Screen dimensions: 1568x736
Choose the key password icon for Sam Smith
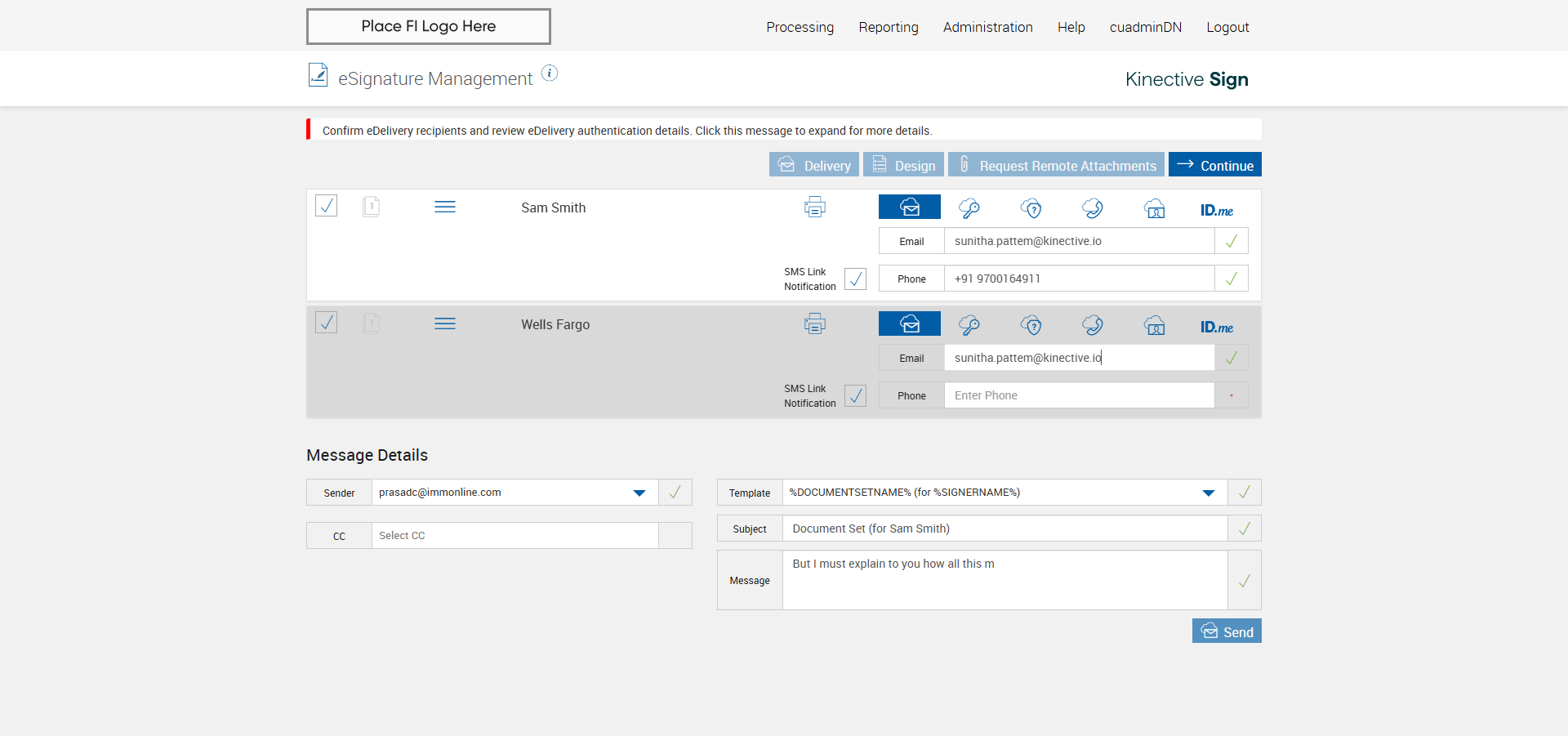969,208
